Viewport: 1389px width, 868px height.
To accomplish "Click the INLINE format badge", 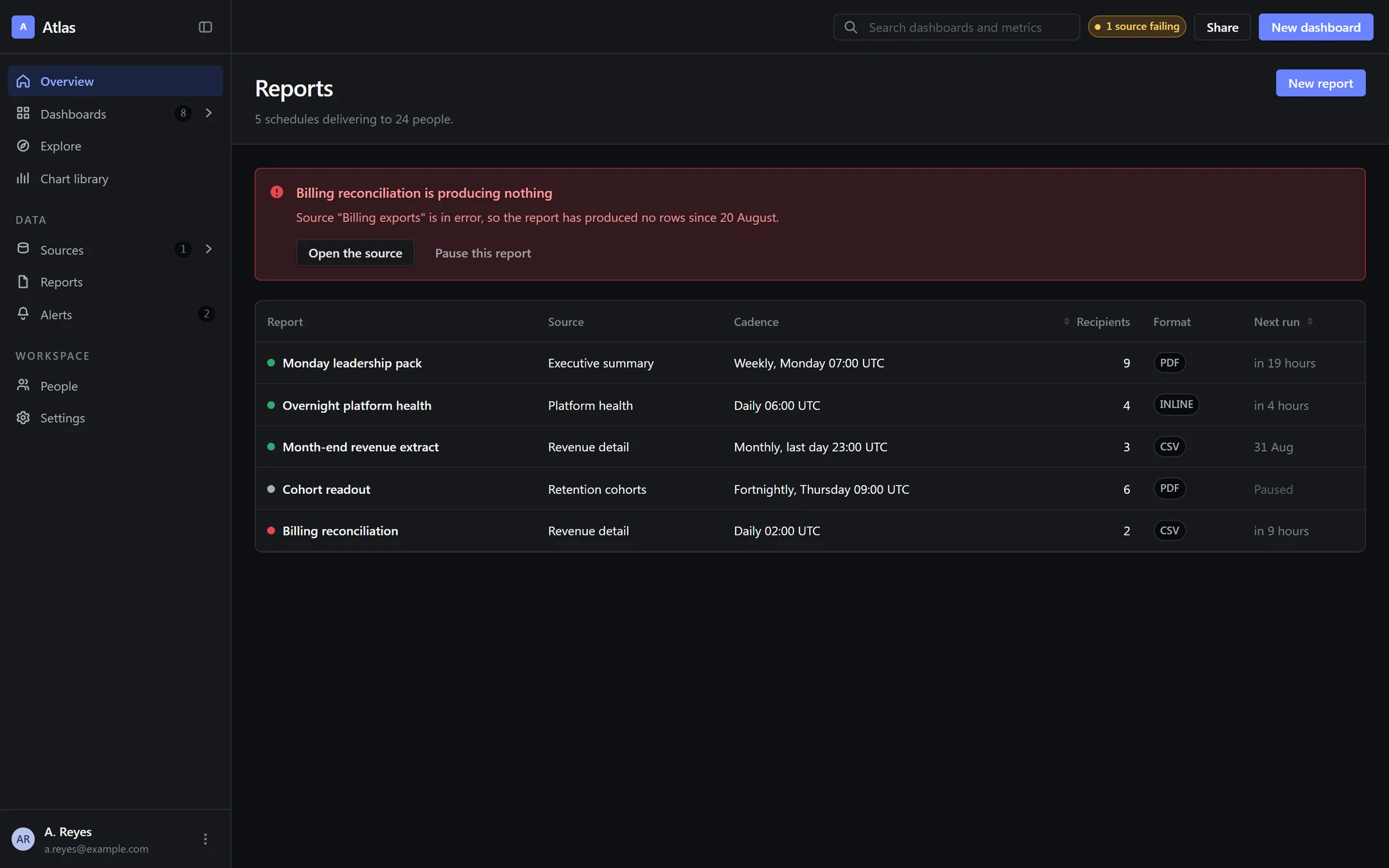I will 1176,404.
